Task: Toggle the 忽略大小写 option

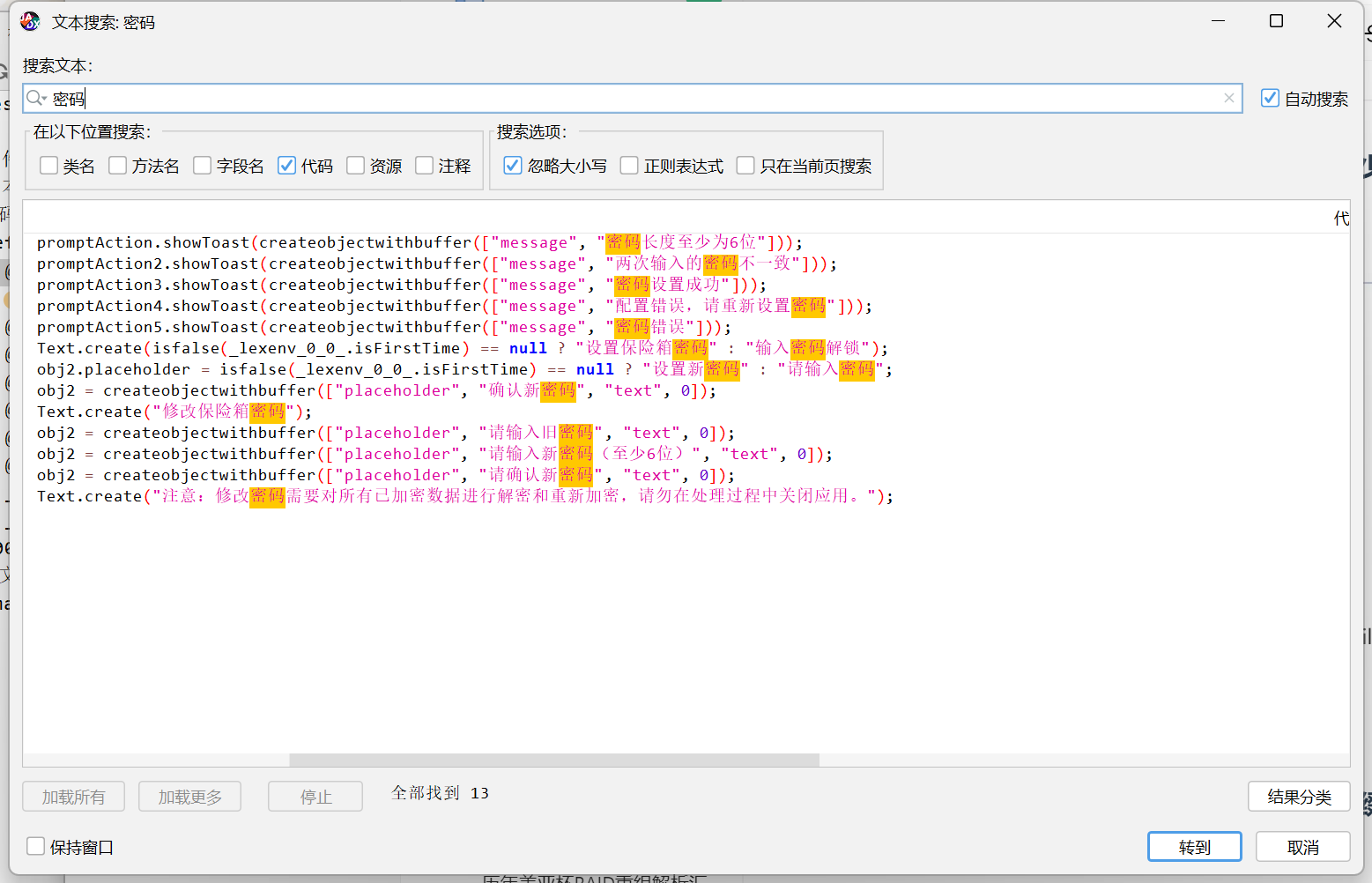Action: point(513,166)
